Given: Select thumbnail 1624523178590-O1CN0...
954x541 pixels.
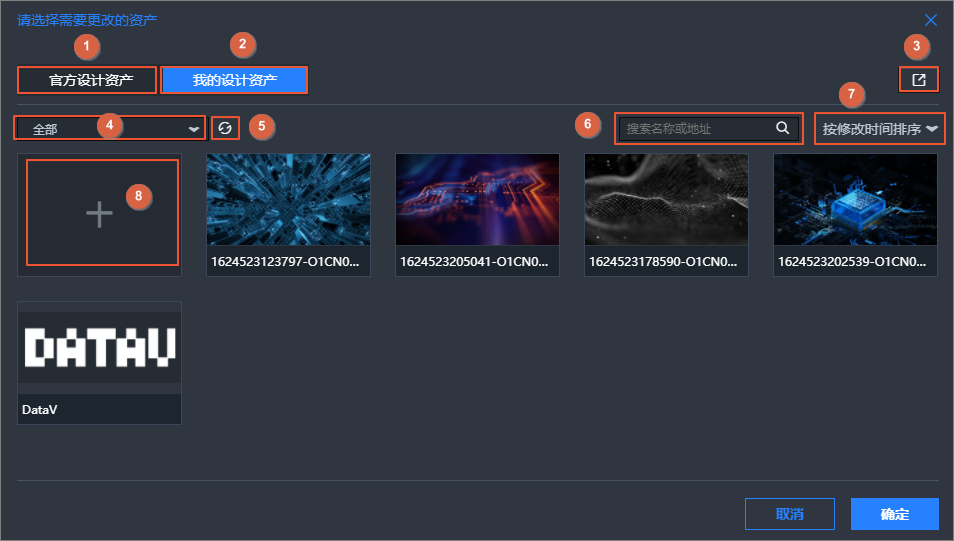Looking at the screenshot, I should coord(666,200).
